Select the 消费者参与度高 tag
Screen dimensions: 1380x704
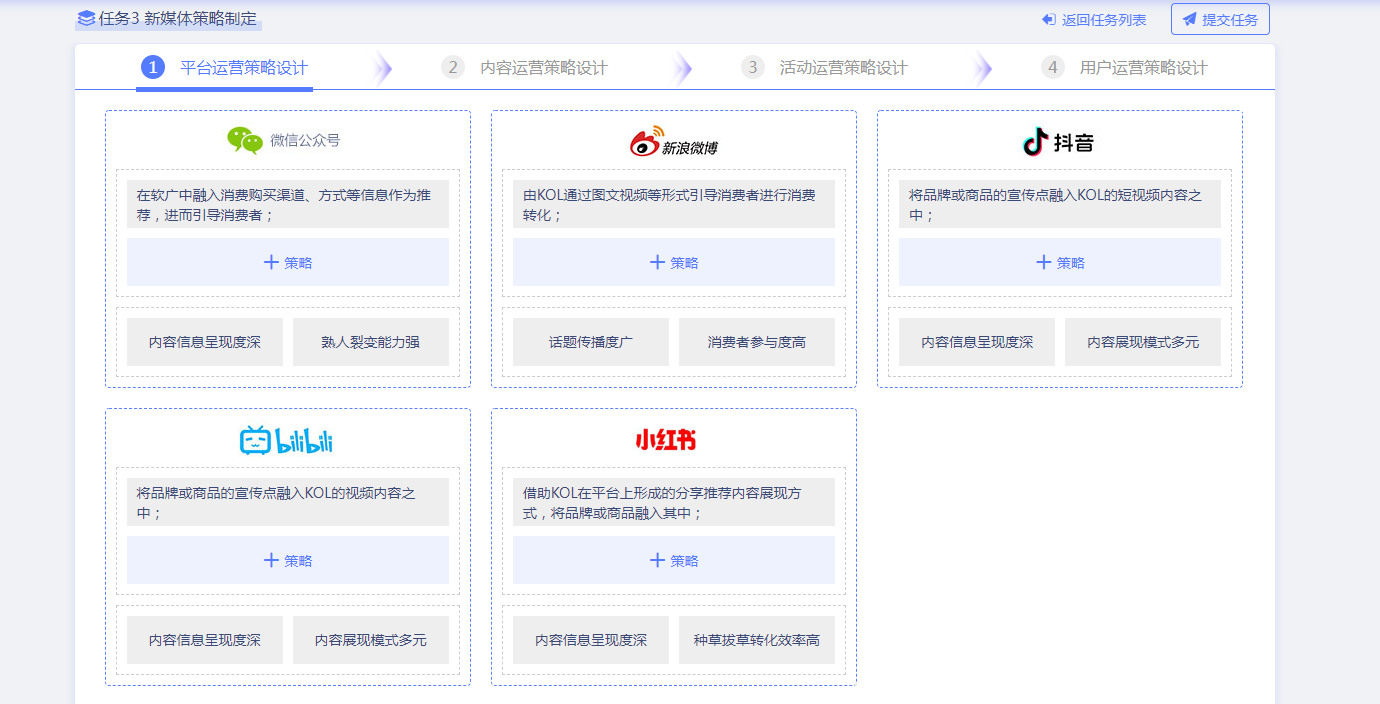pos(757,342)
